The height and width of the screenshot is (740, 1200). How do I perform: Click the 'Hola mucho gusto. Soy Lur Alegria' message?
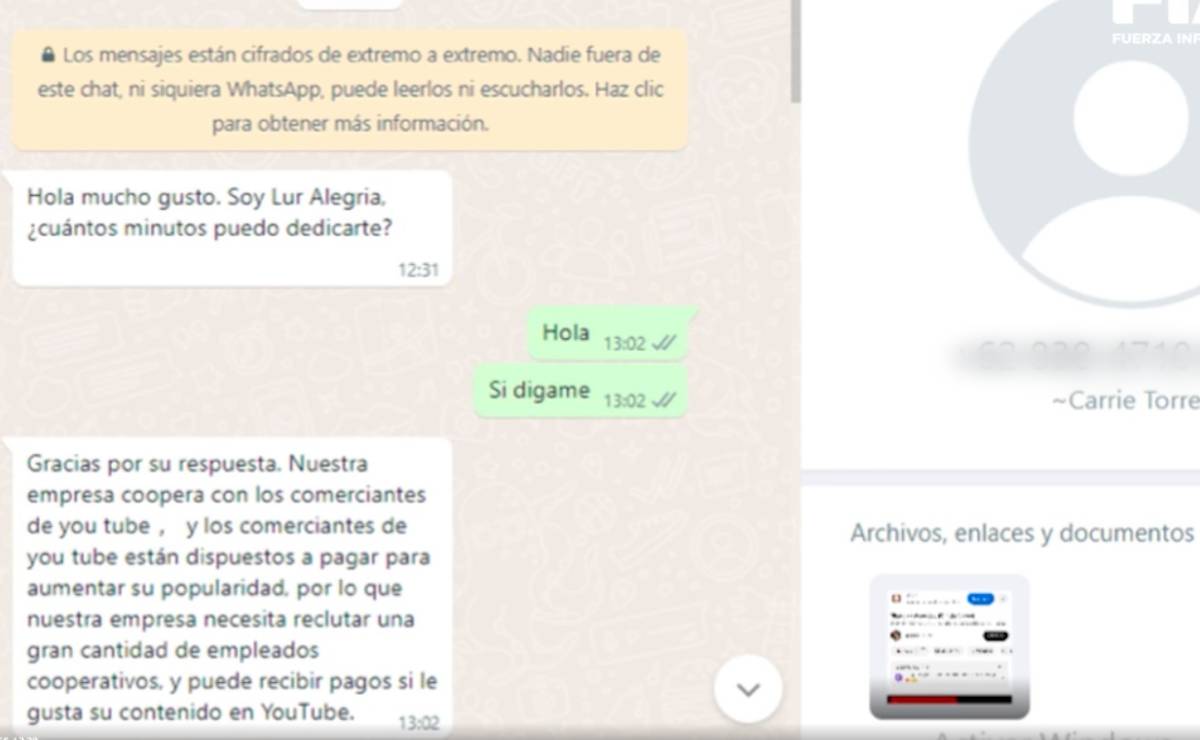coord(232,228)
